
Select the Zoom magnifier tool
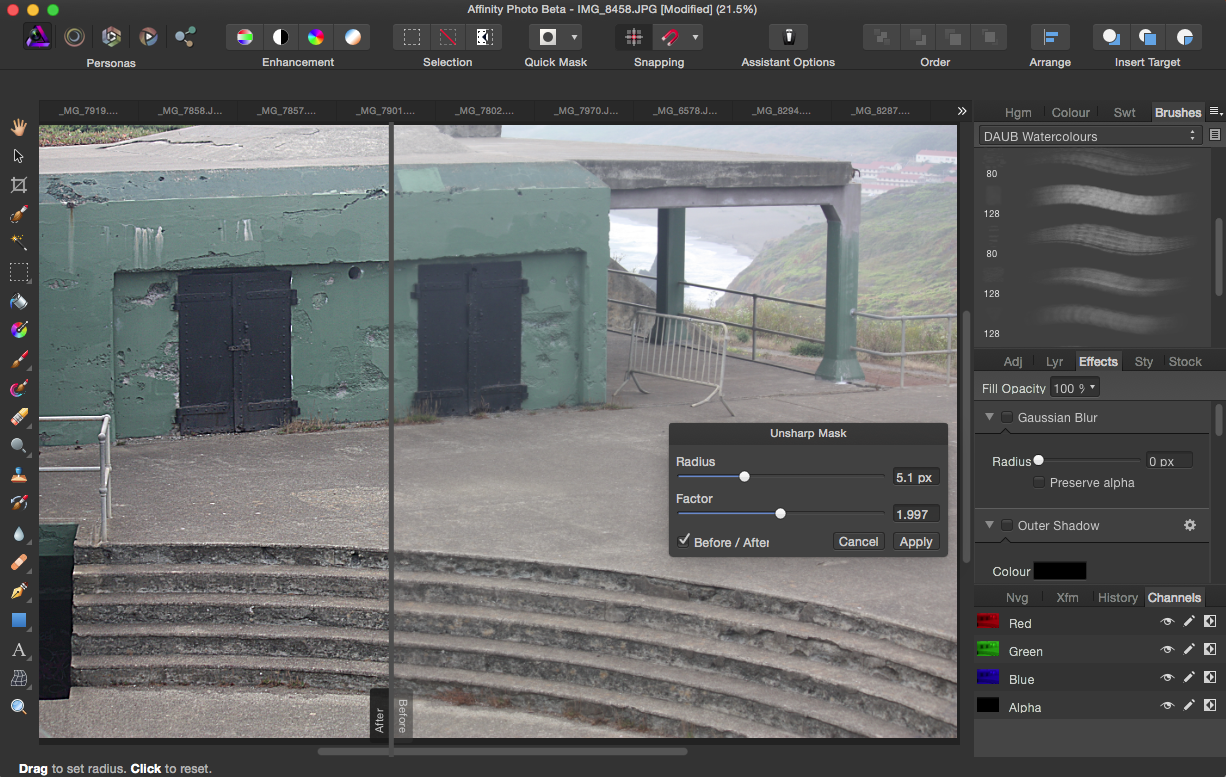18,707
